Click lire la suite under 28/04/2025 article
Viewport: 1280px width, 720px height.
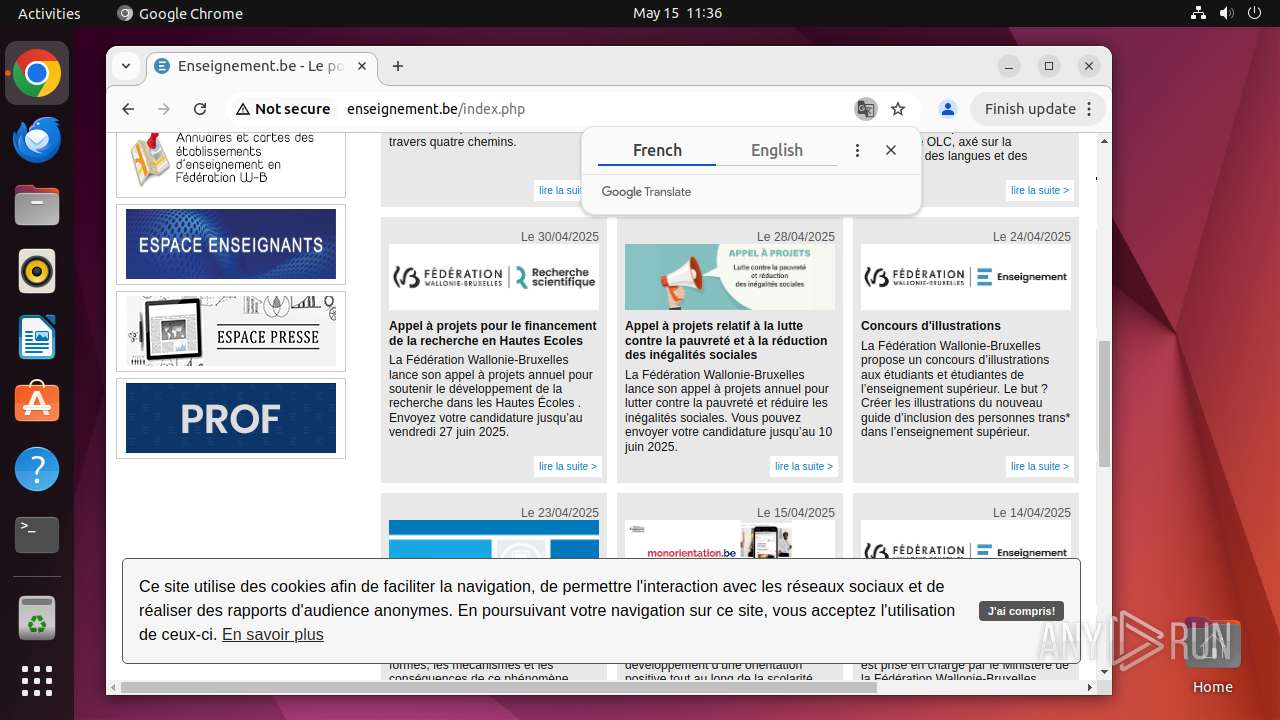point(804,466)
